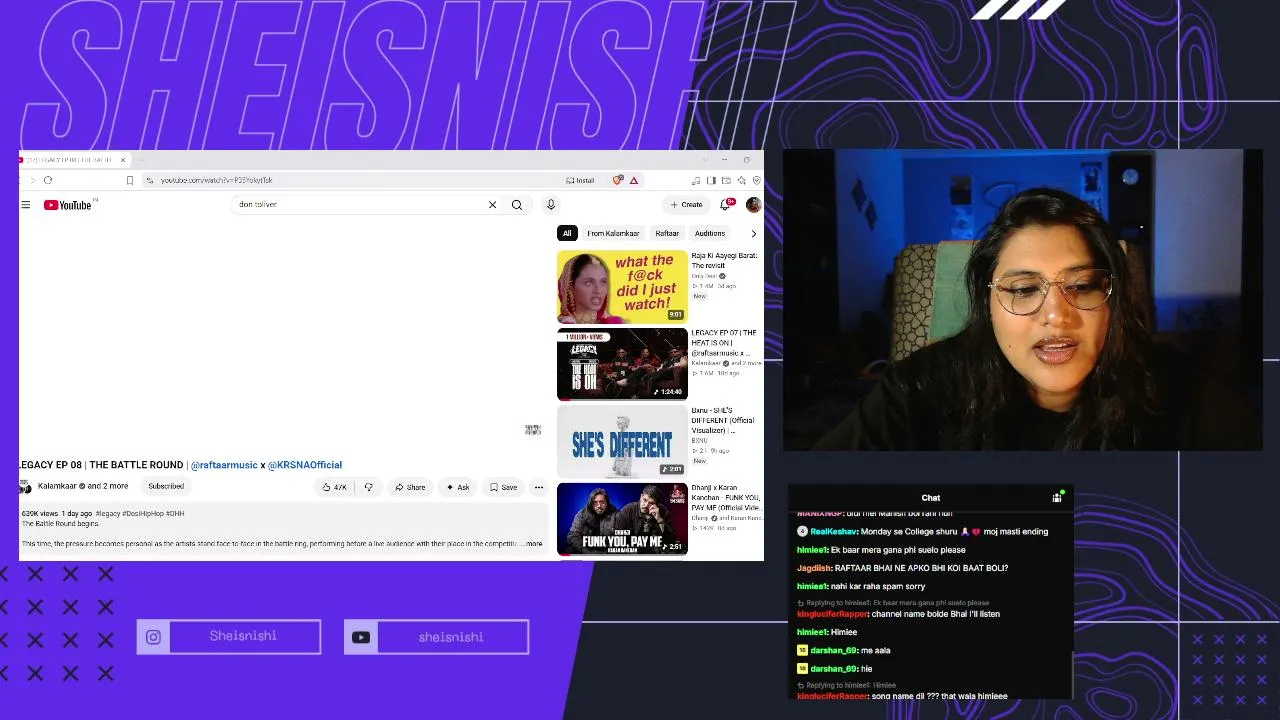Close the LEGACY EP 08 browser tab
This screenshot has height=720, width=1280.
click(x=123, y=160)
